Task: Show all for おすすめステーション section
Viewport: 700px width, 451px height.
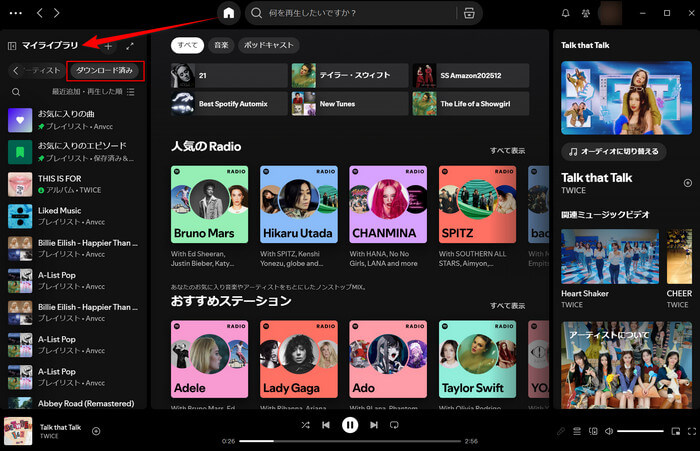Action: (x=507, y=305)
